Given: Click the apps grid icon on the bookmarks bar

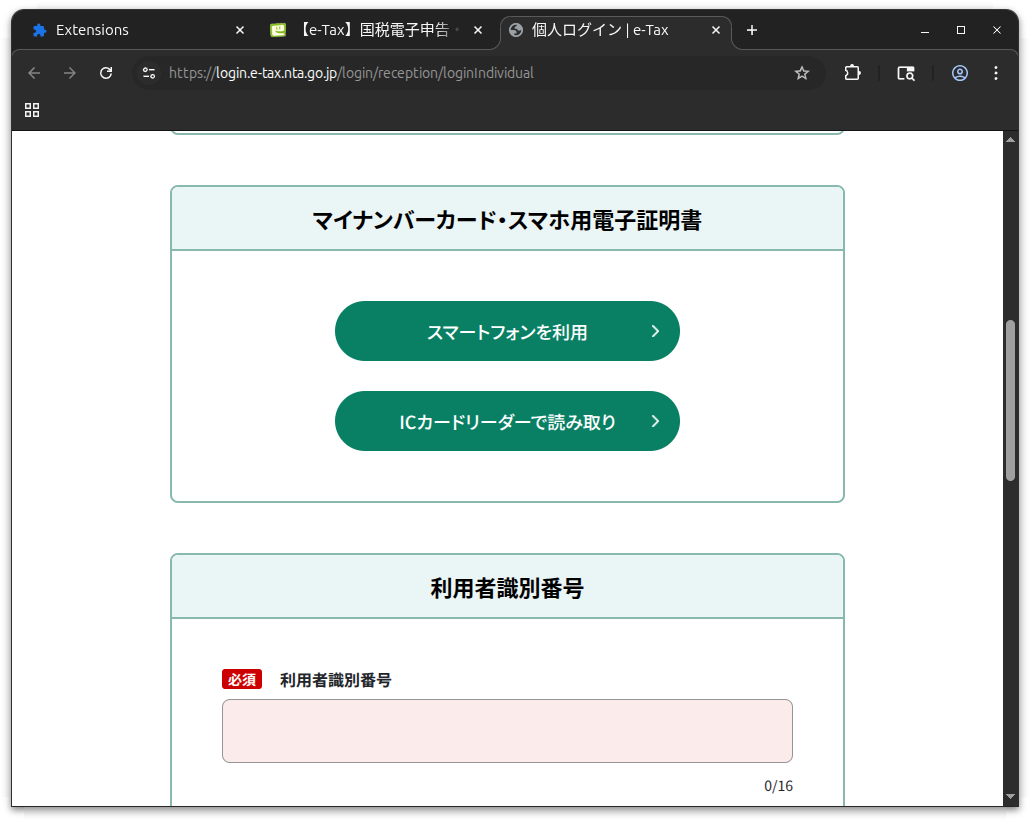Looking at the screenshot, I should pyautogui.click(x=32, y=110).
